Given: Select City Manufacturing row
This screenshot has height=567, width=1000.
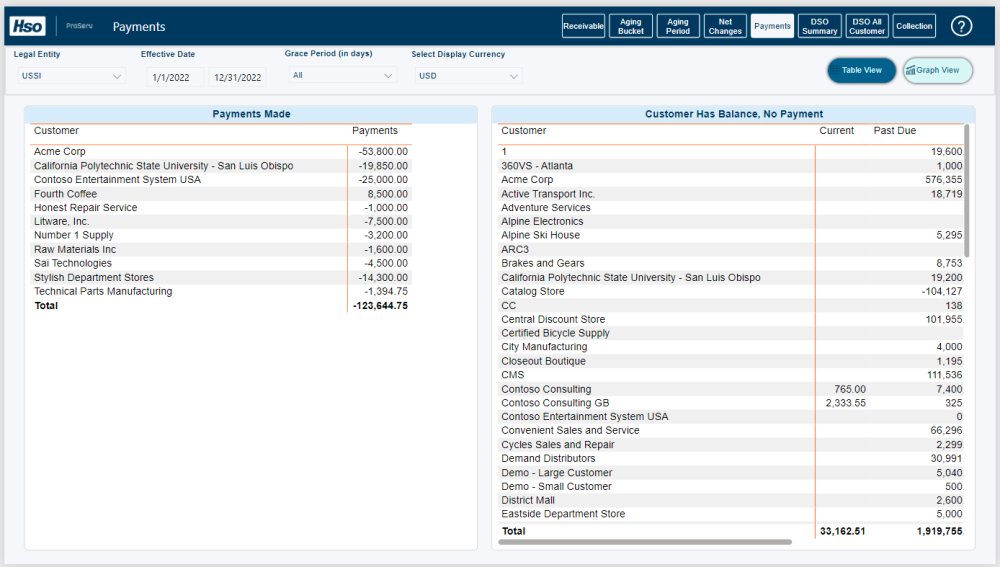Looking at the screenshot, I should click(730, 347).
